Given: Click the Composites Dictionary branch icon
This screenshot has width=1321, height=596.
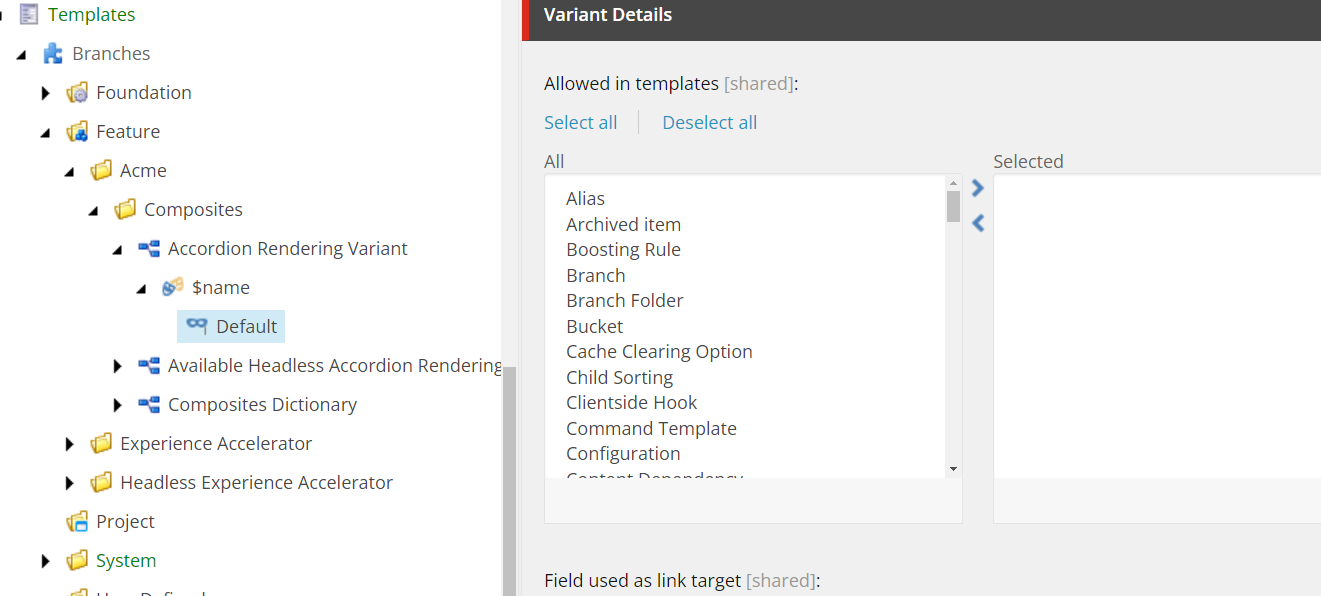Looking at the screenshot, I should click(149, 405).
